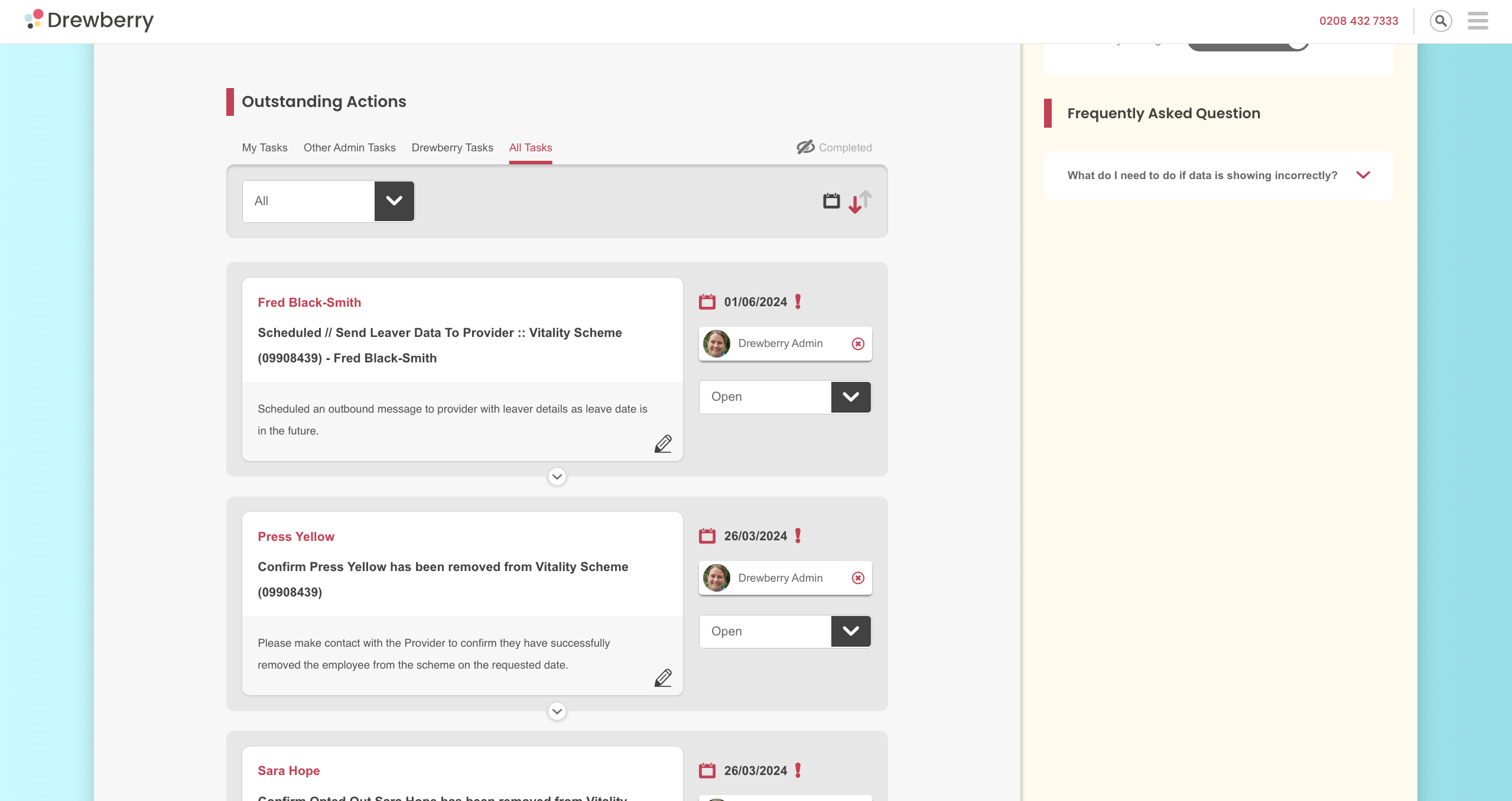Expand the Press Yellow task card
The width and height of the screenshot is (1512, 801).
pos(557,711)
